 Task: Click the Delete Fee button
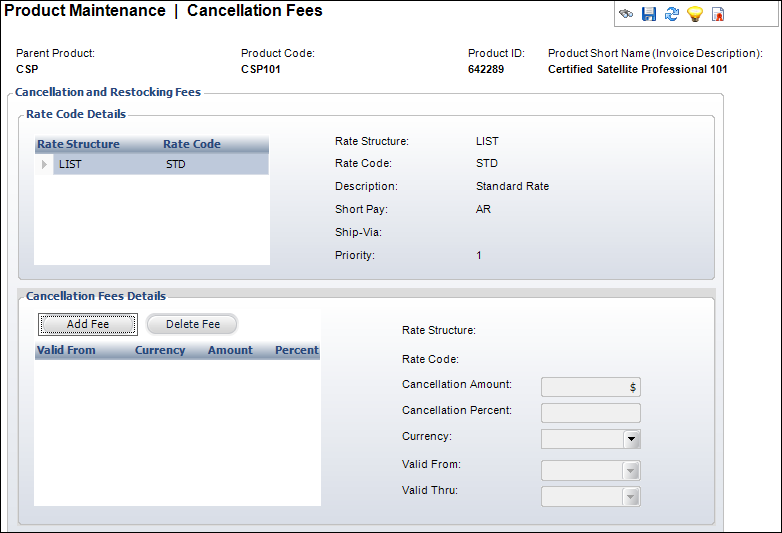tap(193, 324)
